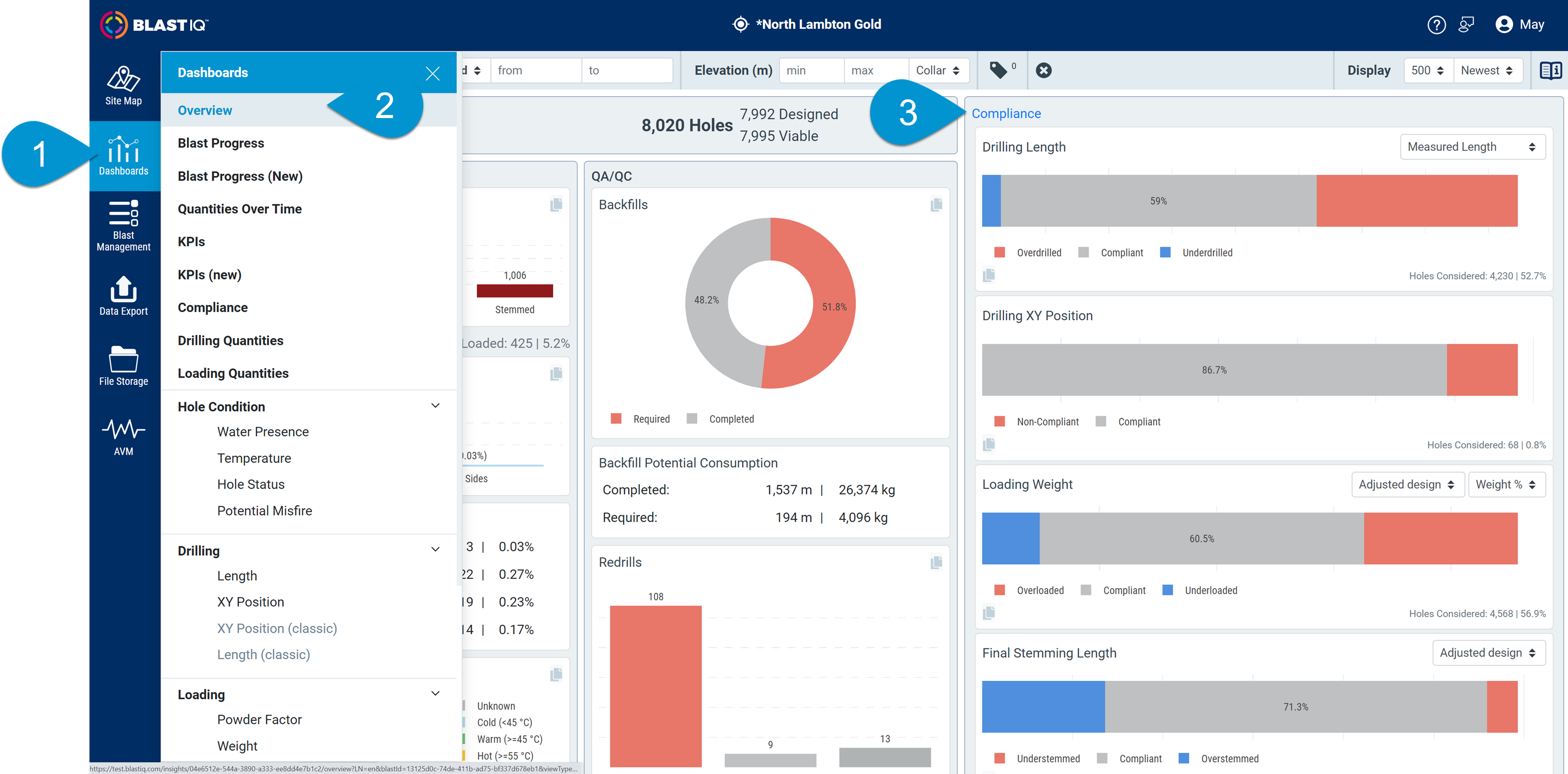The width and height of the screenshot is (1568, 774).
Task: Collapse the Drilling section
Action: click(x=435, y=549)
